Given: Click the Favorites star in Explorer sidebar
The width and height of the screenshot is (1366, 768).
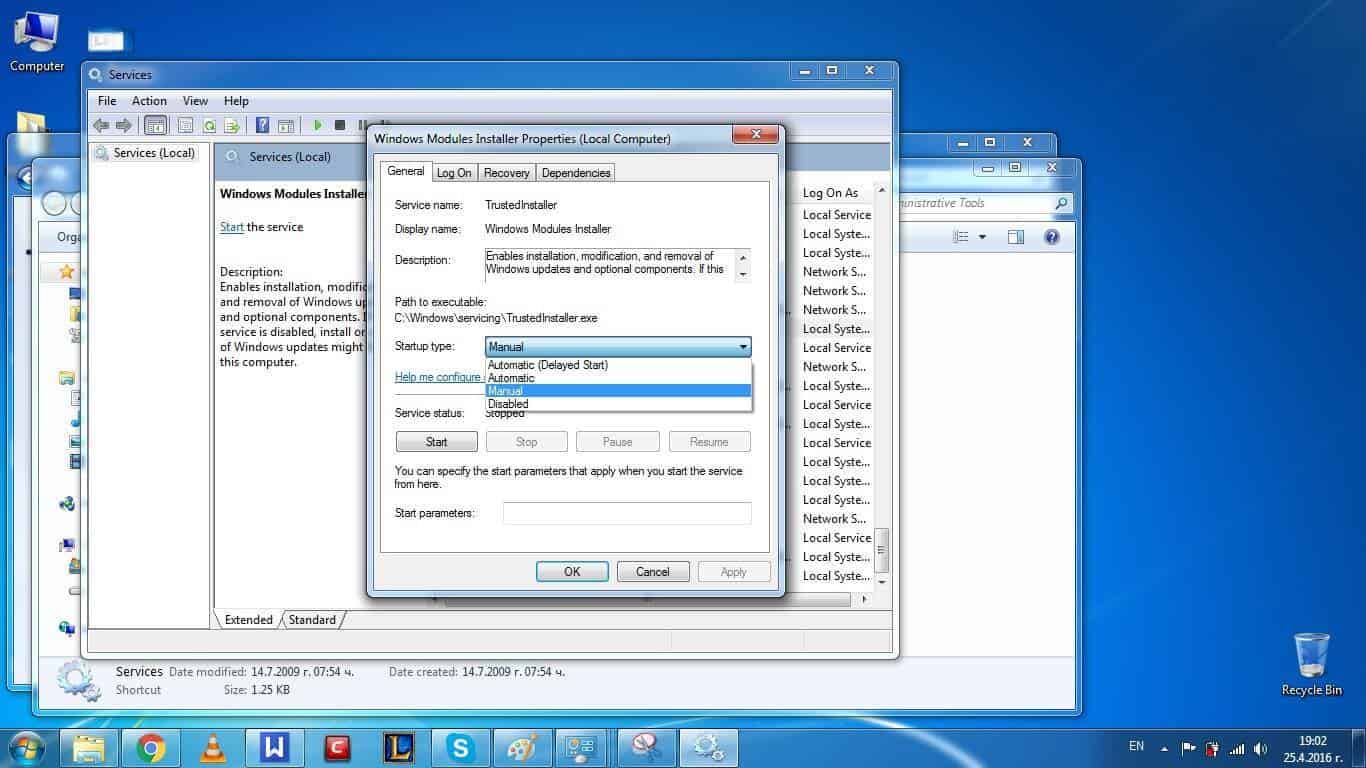Looking at the screenshot, I should (66, 271).
